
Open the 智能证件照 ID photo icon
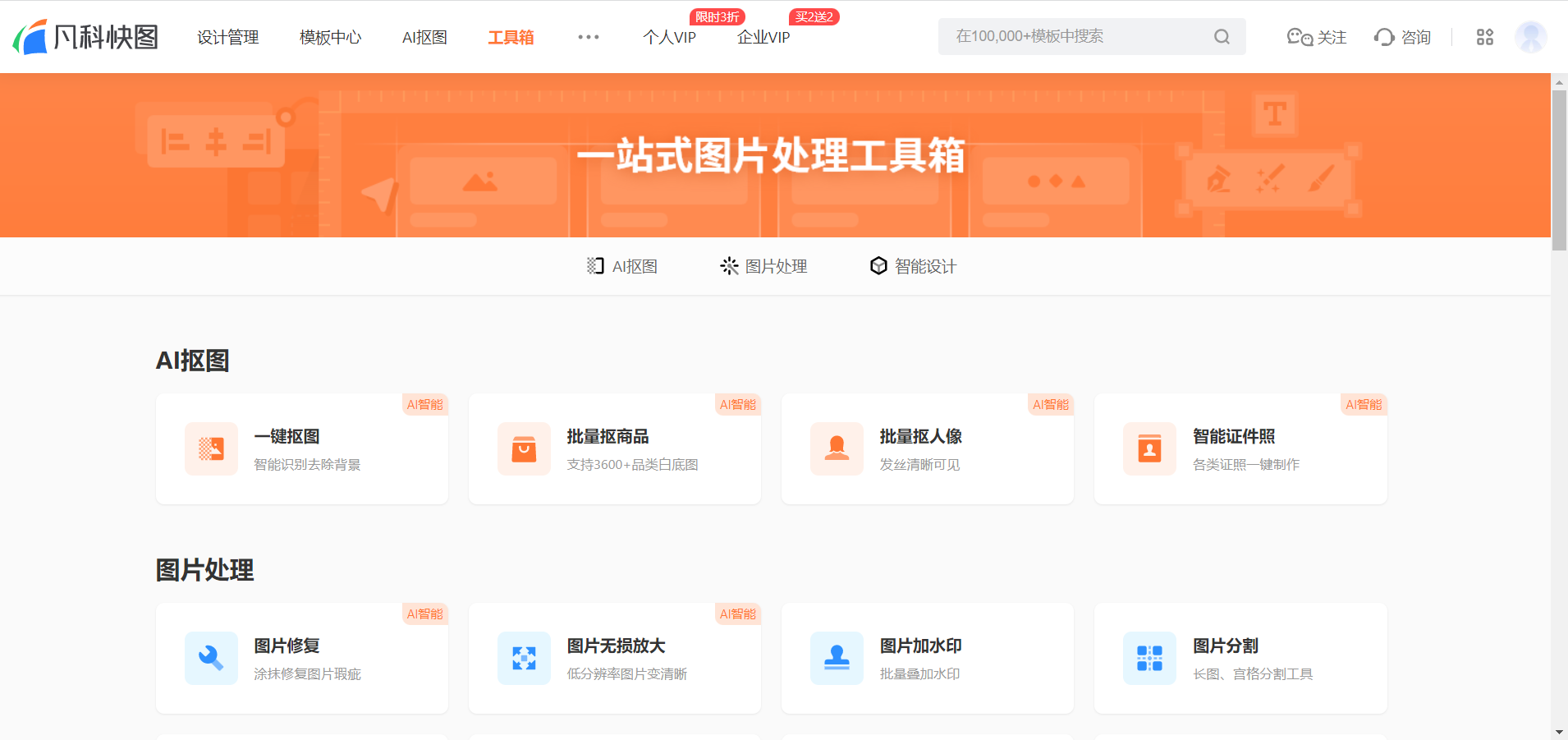coord(1149,448)
